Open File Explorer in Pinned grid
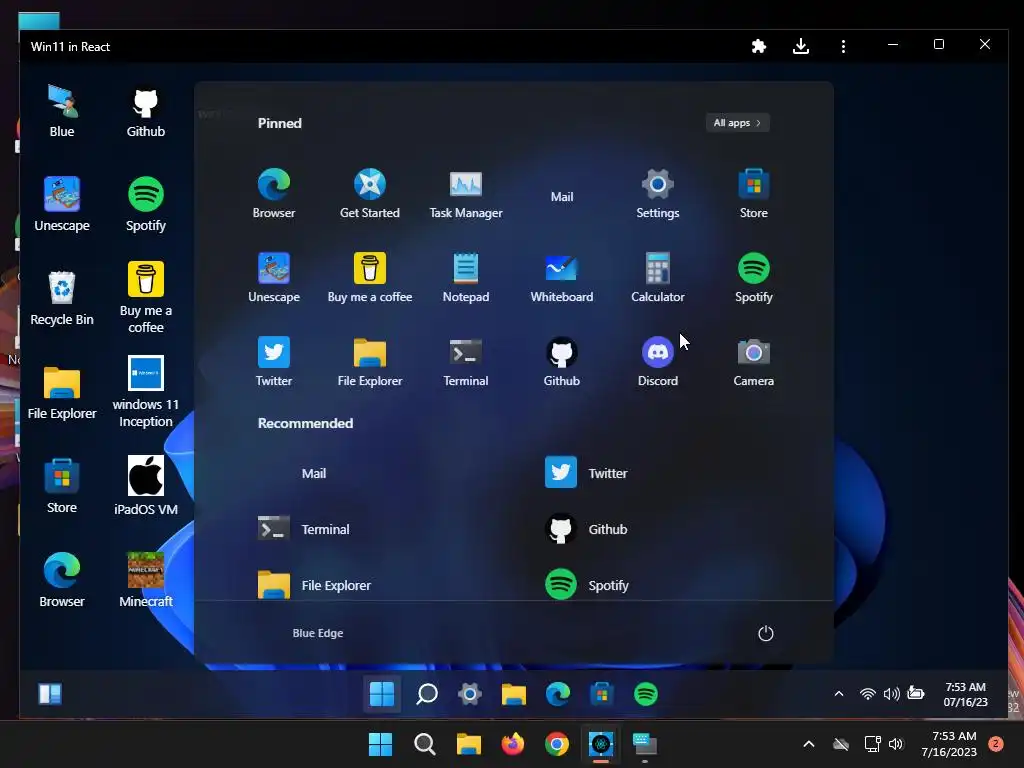The image size is (1024, 768). (x=370, y=362)
